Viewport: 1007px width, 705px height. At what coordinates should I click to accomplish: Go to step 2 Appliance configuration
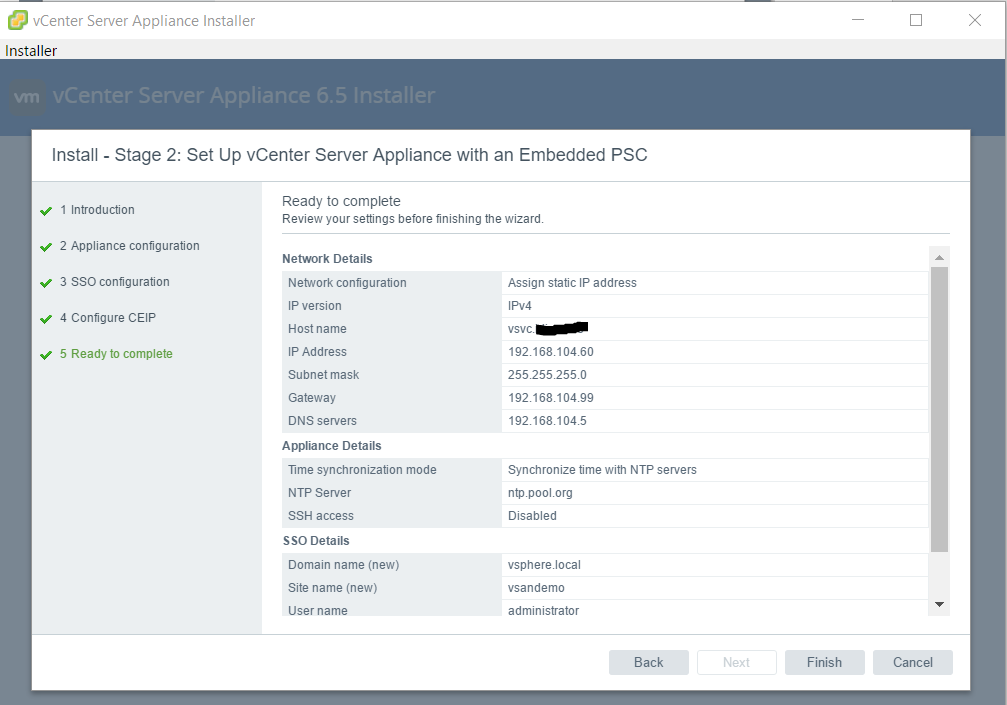coord(130,246)
